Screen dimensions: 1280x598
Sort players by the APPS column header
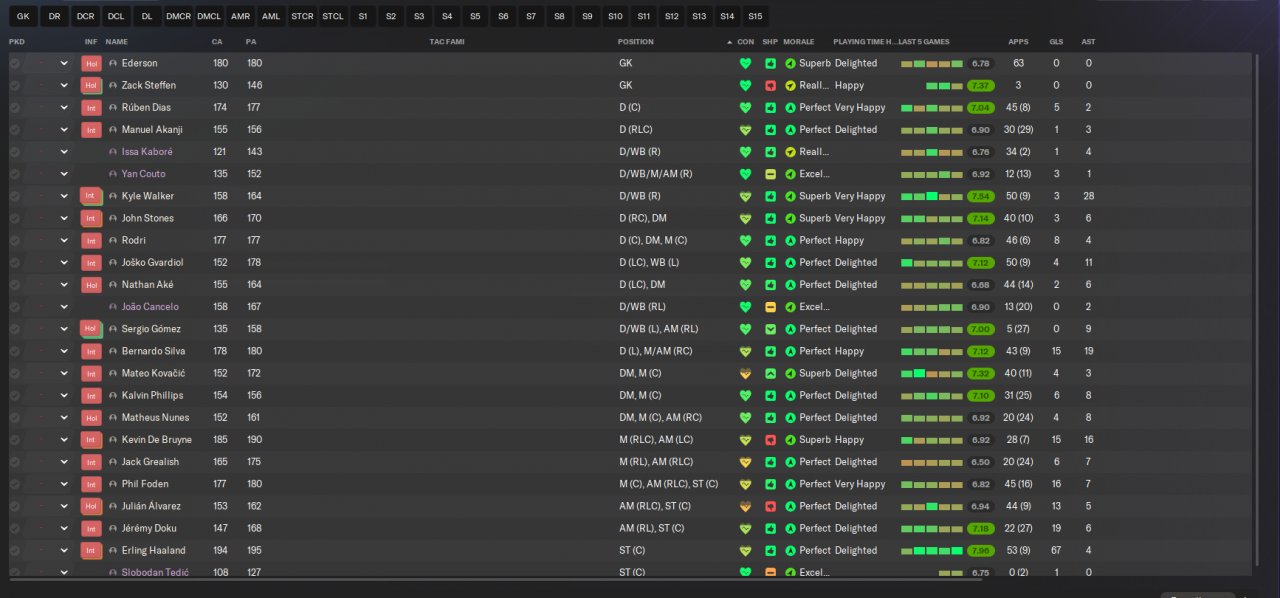pos(1018,42)
